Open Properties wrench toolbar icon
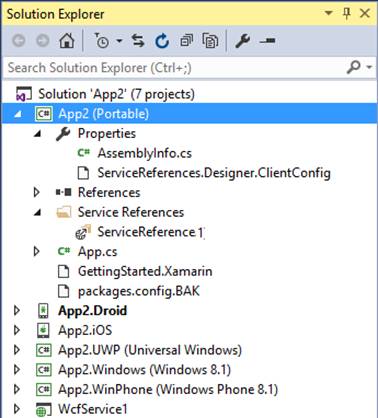 coord(242,41)
